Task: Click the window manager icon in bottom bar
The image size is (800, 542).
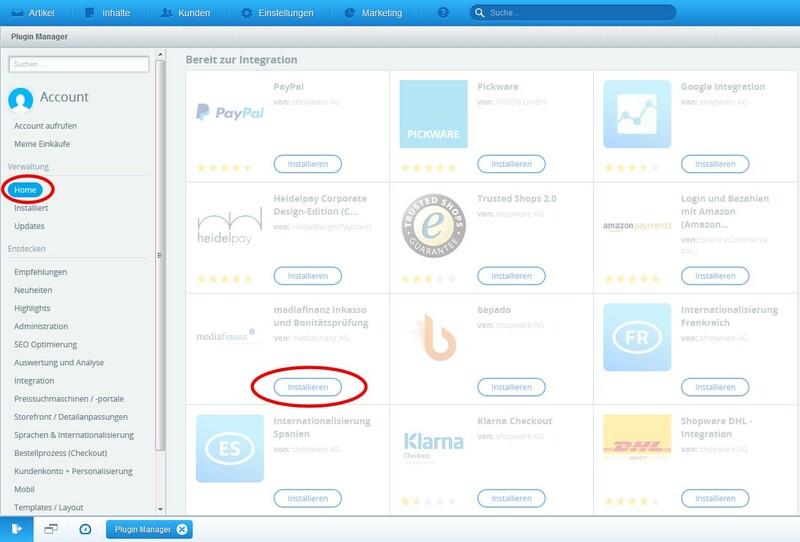Action: [51, 529]
